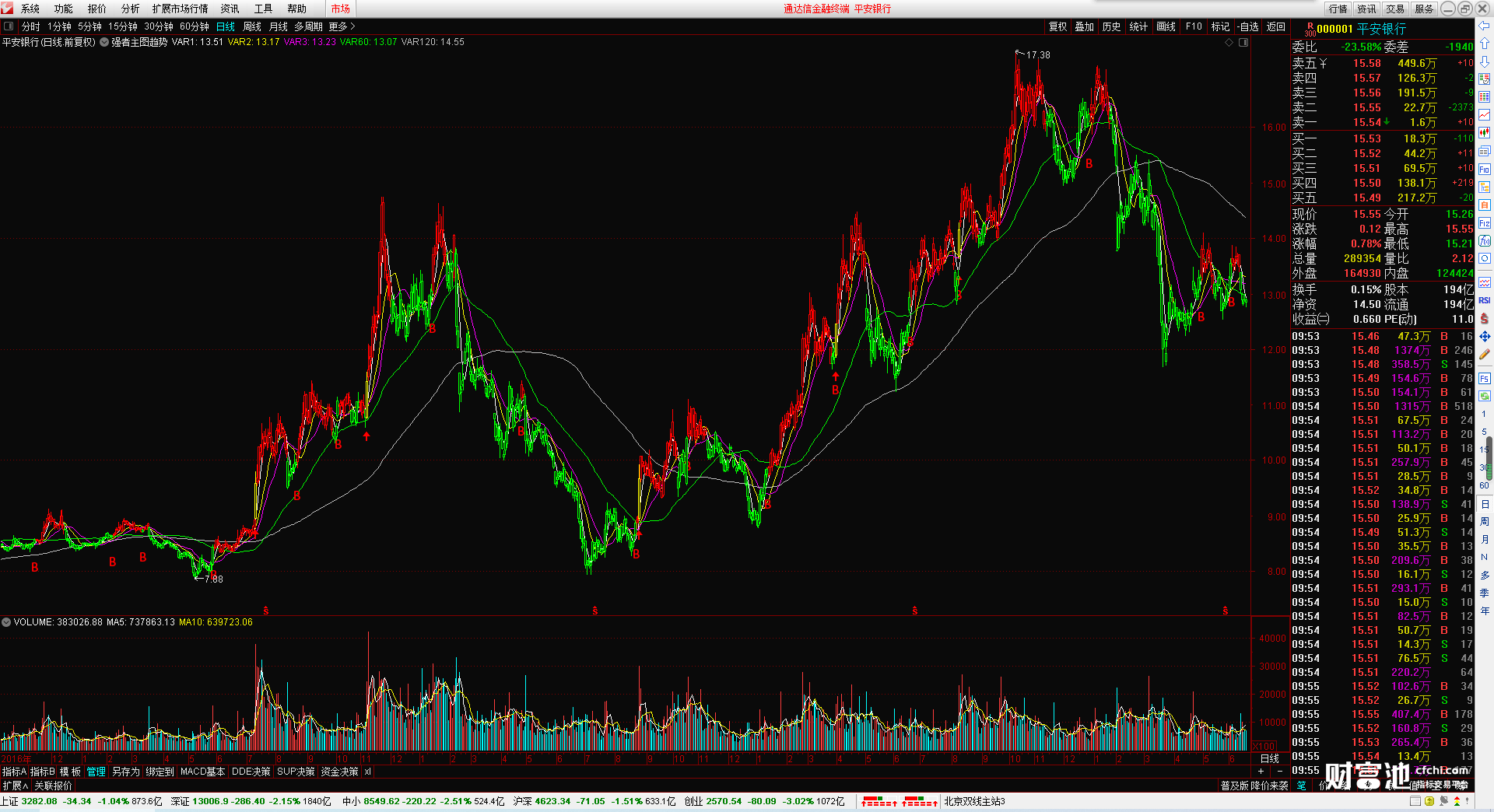Switch to the 市场 tab
1494x812 pixels.
click(x=341, y=9)
